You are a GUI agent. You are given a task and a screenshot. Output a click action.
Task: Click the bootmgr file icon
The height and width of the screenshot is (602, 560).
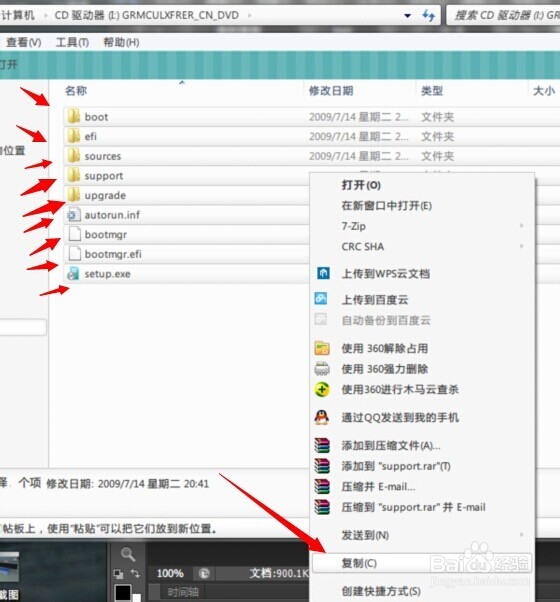tap(74, 234)
